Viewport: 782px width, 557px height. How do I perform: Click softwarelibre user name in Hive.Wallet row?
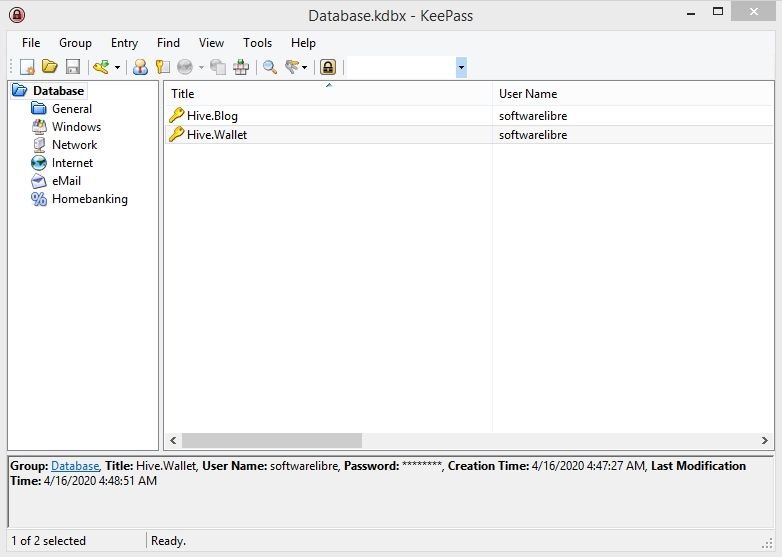pos(533,135)
